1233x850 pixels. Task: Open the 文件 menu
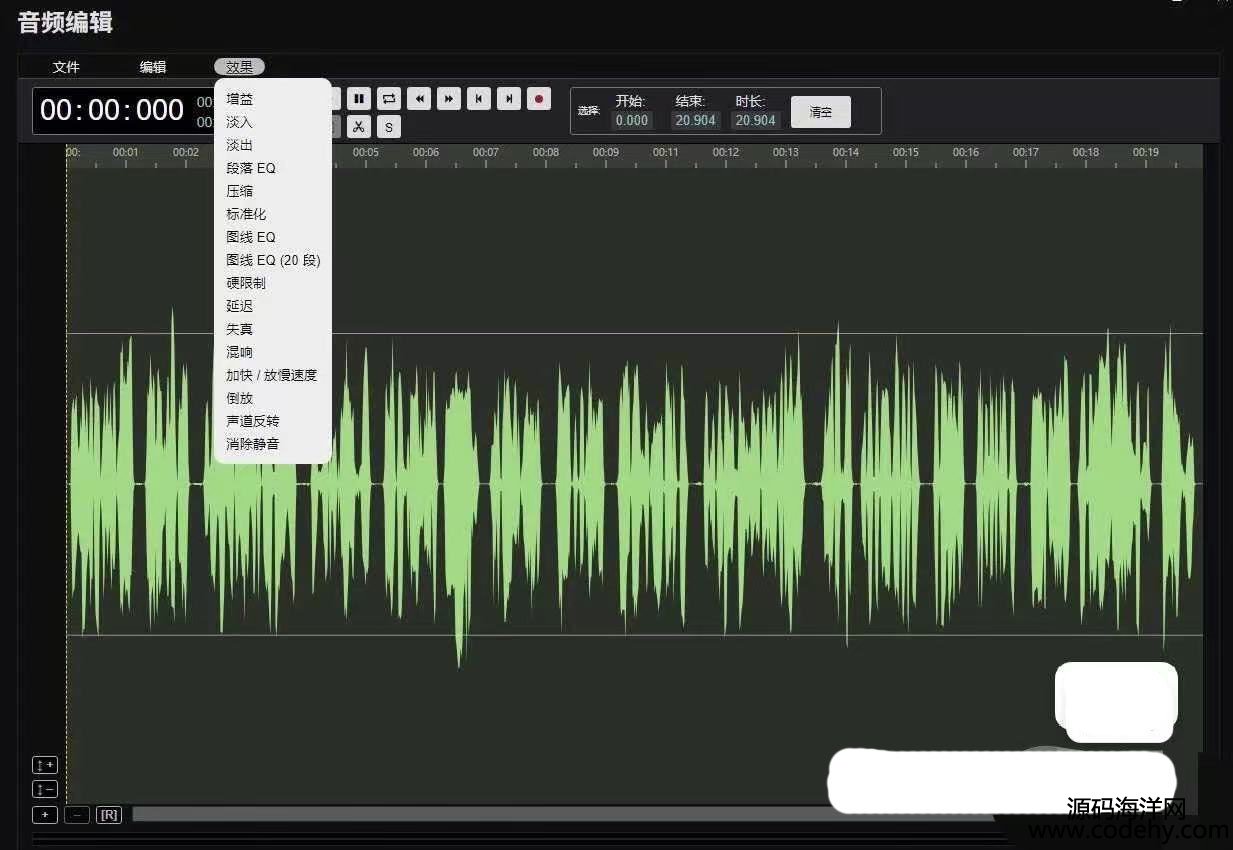(x=66, y=67)
